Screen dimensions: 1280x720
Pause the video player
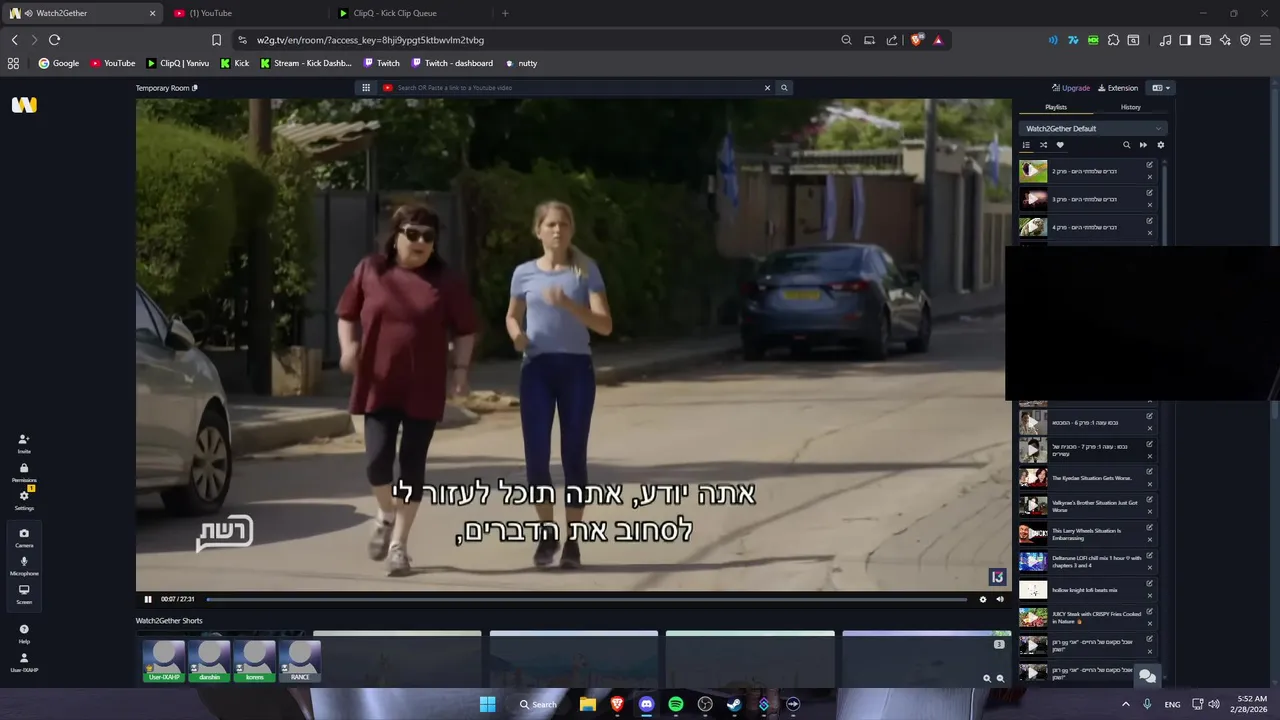pos(148,599)
